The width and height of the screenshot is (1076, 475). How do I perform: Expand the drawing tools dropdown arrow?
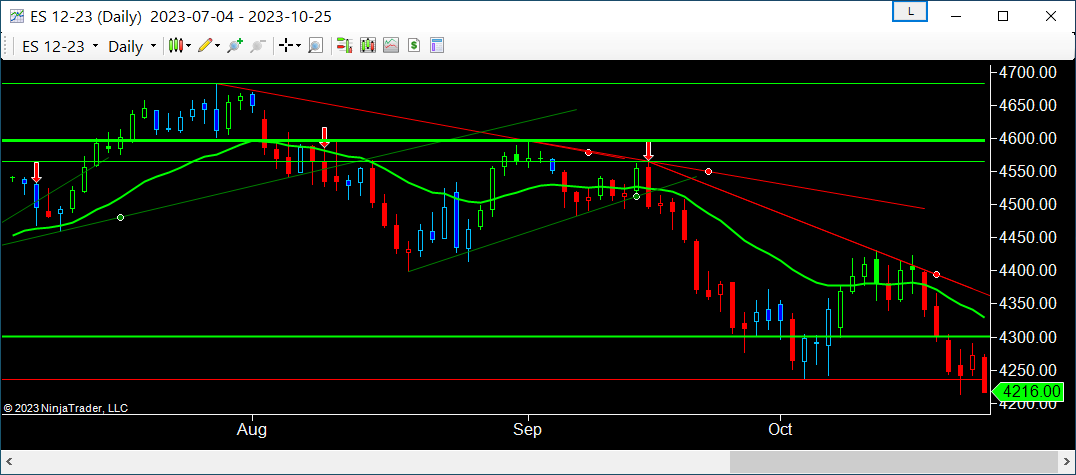coord(218,46)
